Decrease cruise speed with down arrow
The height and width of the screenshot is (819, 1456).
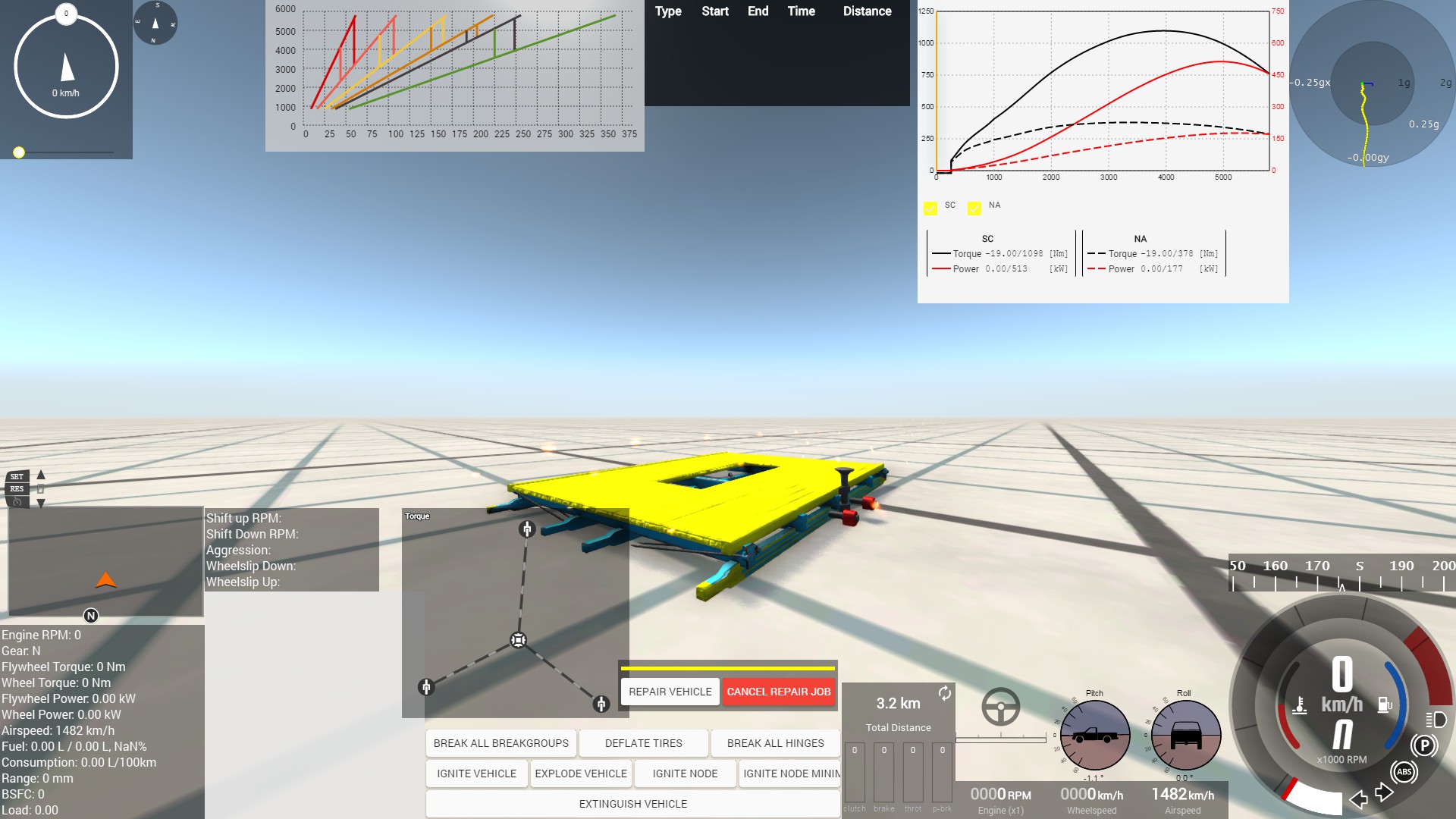41,503
